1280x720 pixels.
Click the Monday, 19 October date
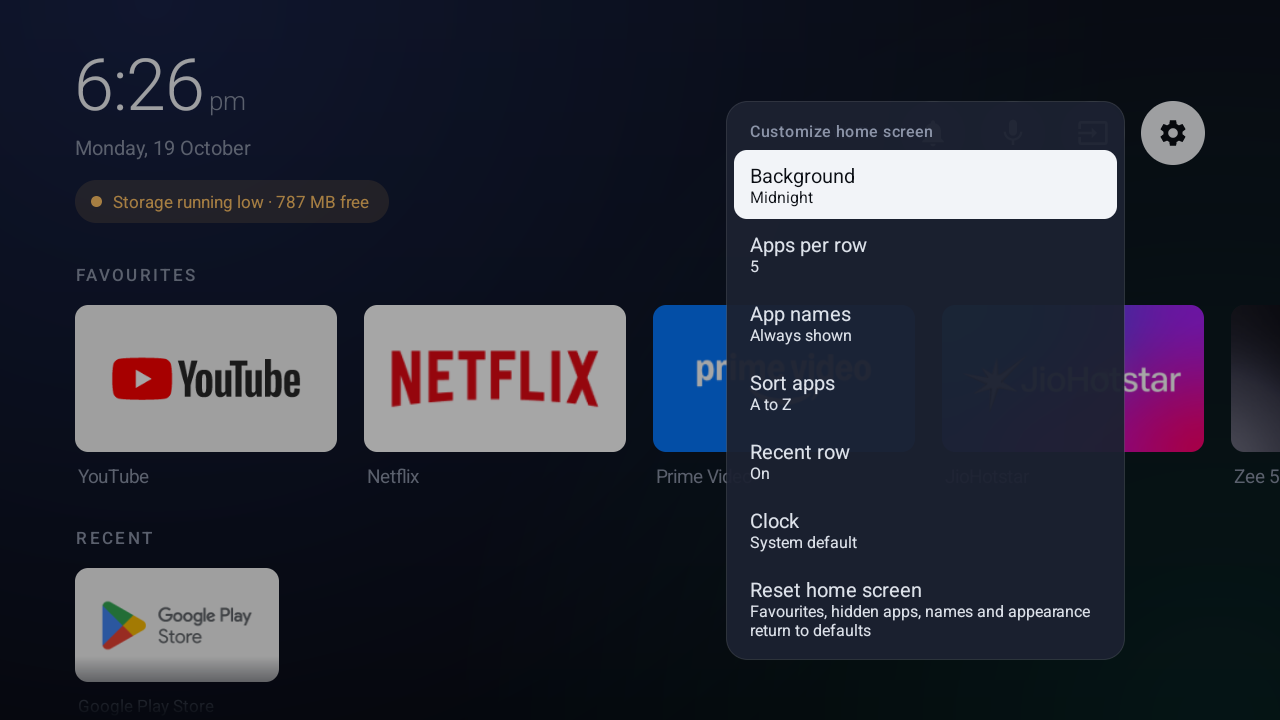click(163, 148)
